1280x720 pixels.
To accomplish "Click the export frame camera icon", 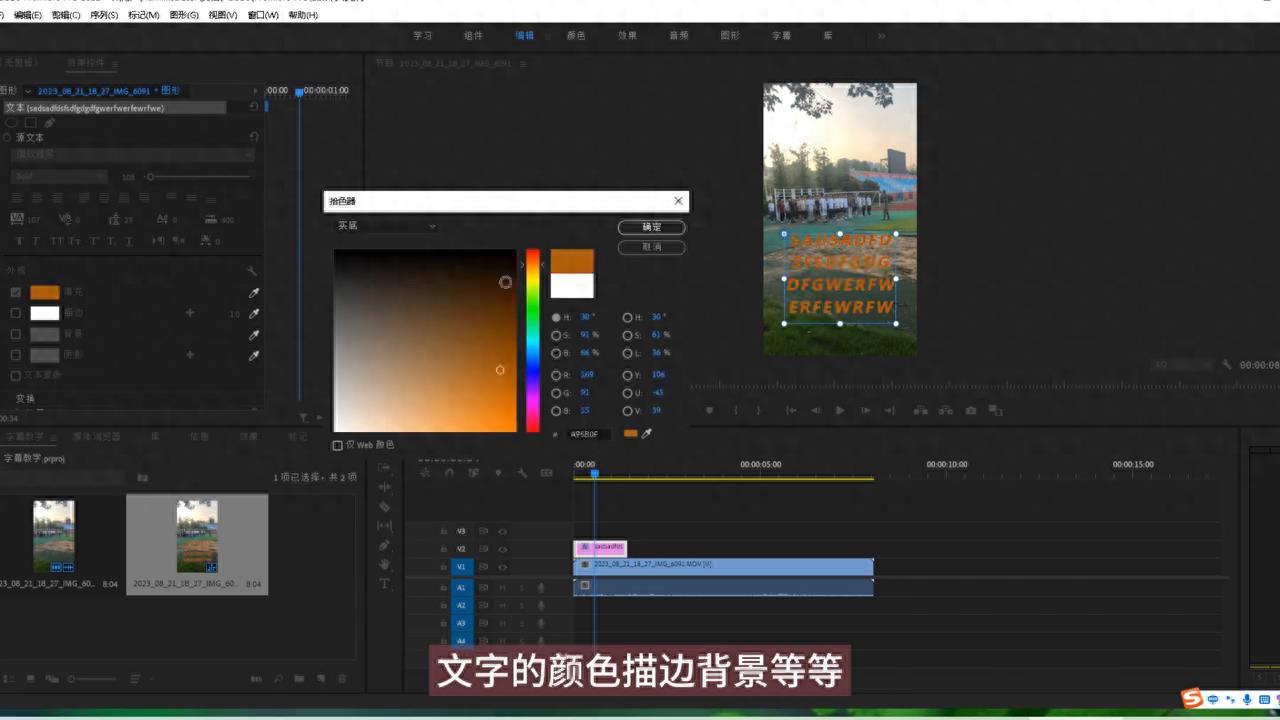I will point(970,410).
